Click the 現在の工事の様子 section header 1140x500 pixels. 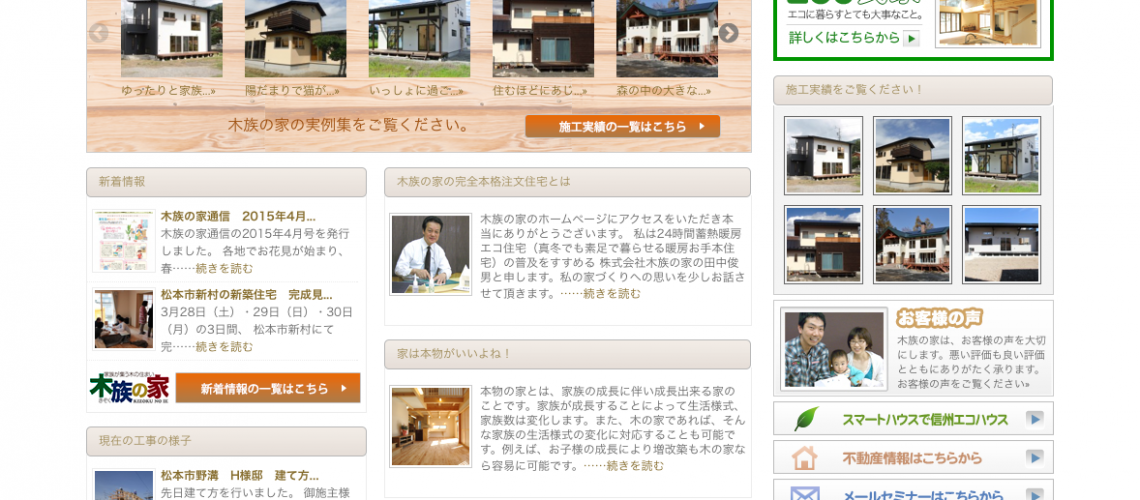click(x=226, y=441)
